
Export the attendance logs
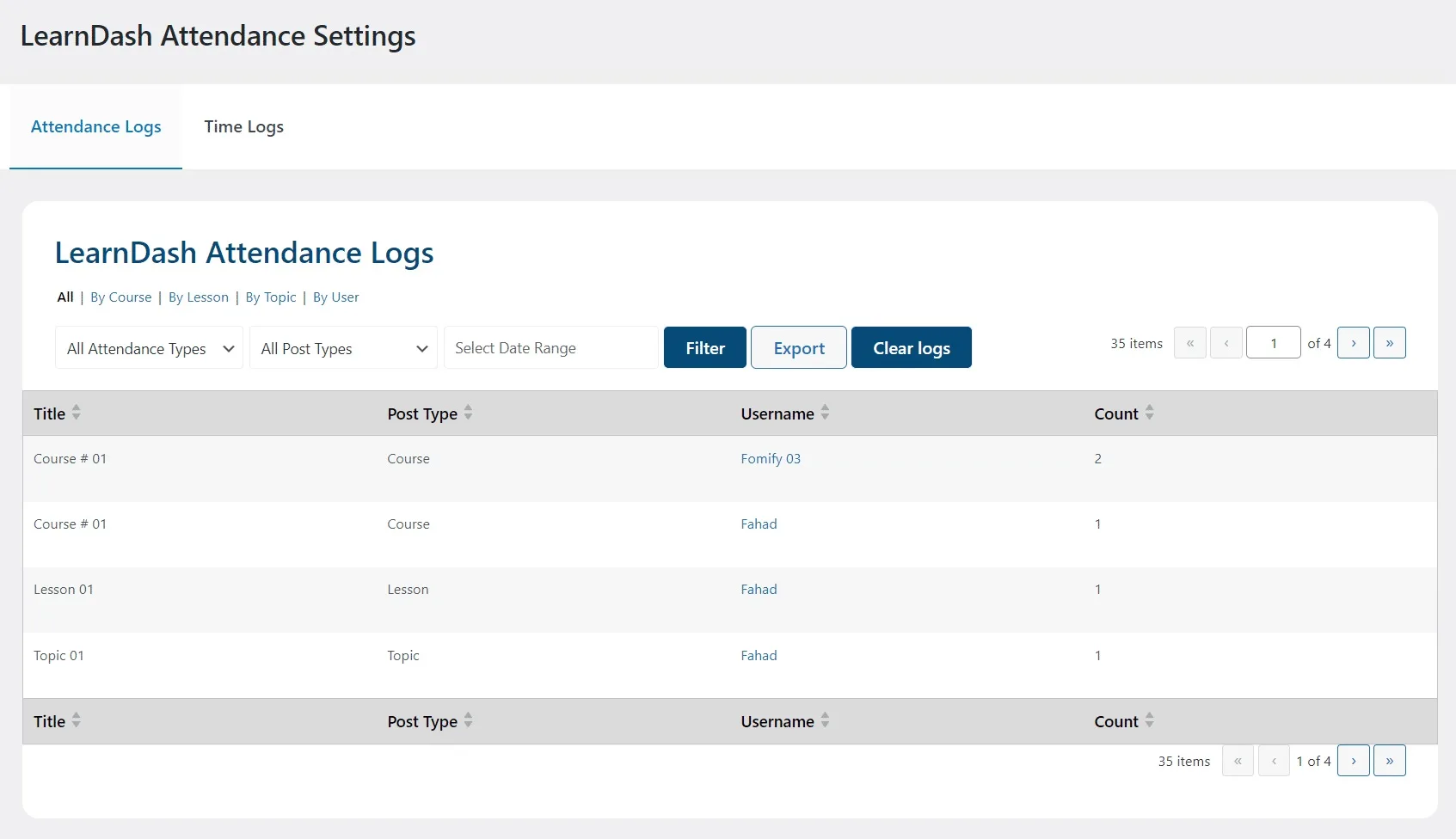click(x=798, y=347)
